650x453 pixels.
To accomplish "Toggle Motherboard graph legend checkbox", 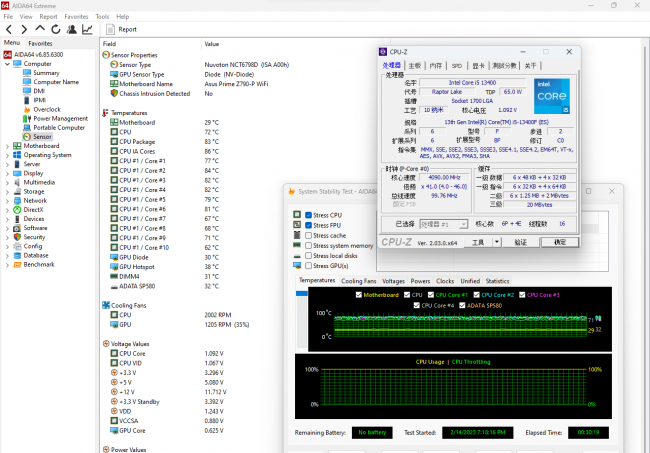I will click(x=359, y=295).
